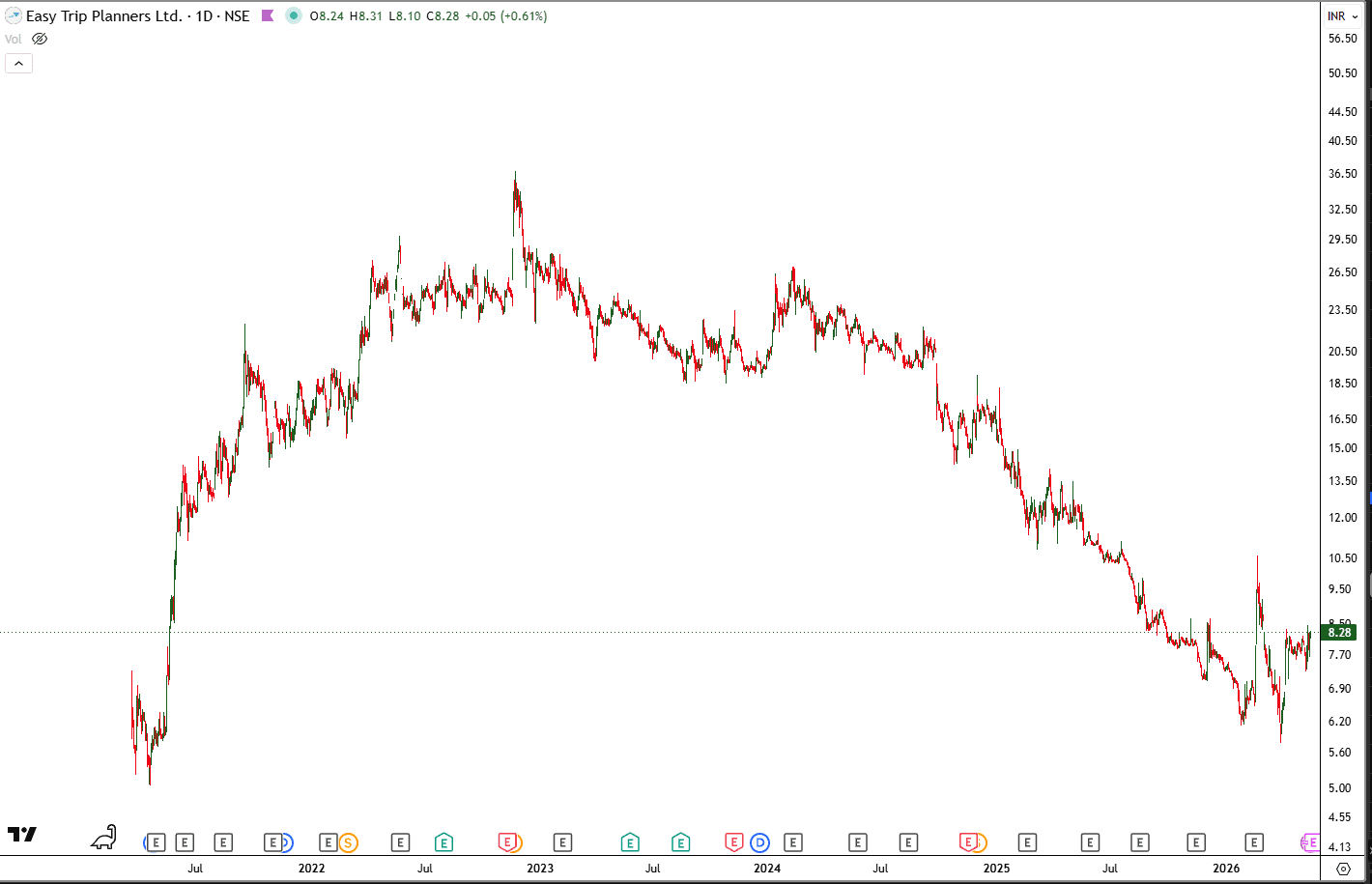Open the first E earnings marker on timeline
Viewport: 1372px width, 884px height.
156,842
